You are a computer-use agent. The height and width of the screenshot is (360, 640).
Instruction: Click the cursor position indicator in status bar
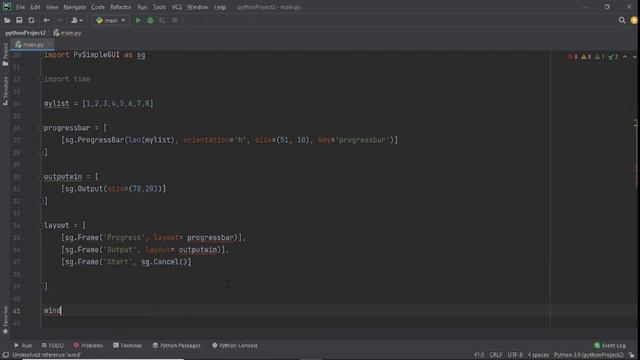pyautogui.click(x=479, y=355)
